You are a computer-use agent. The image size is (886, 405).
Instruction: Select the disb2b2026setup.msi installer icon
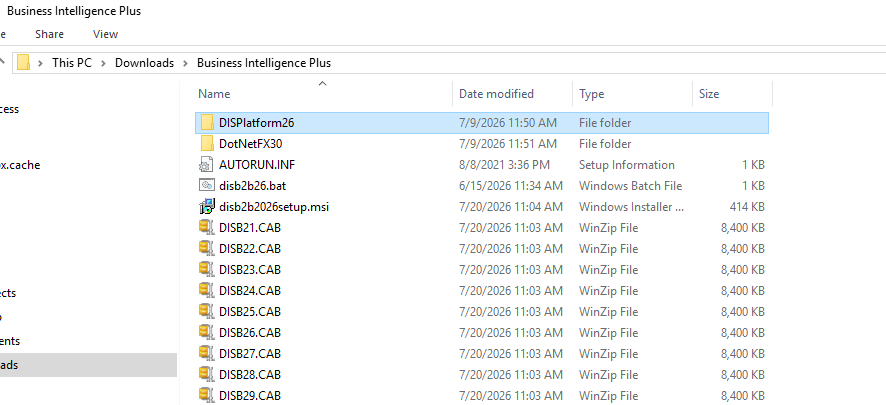[207, 207]
